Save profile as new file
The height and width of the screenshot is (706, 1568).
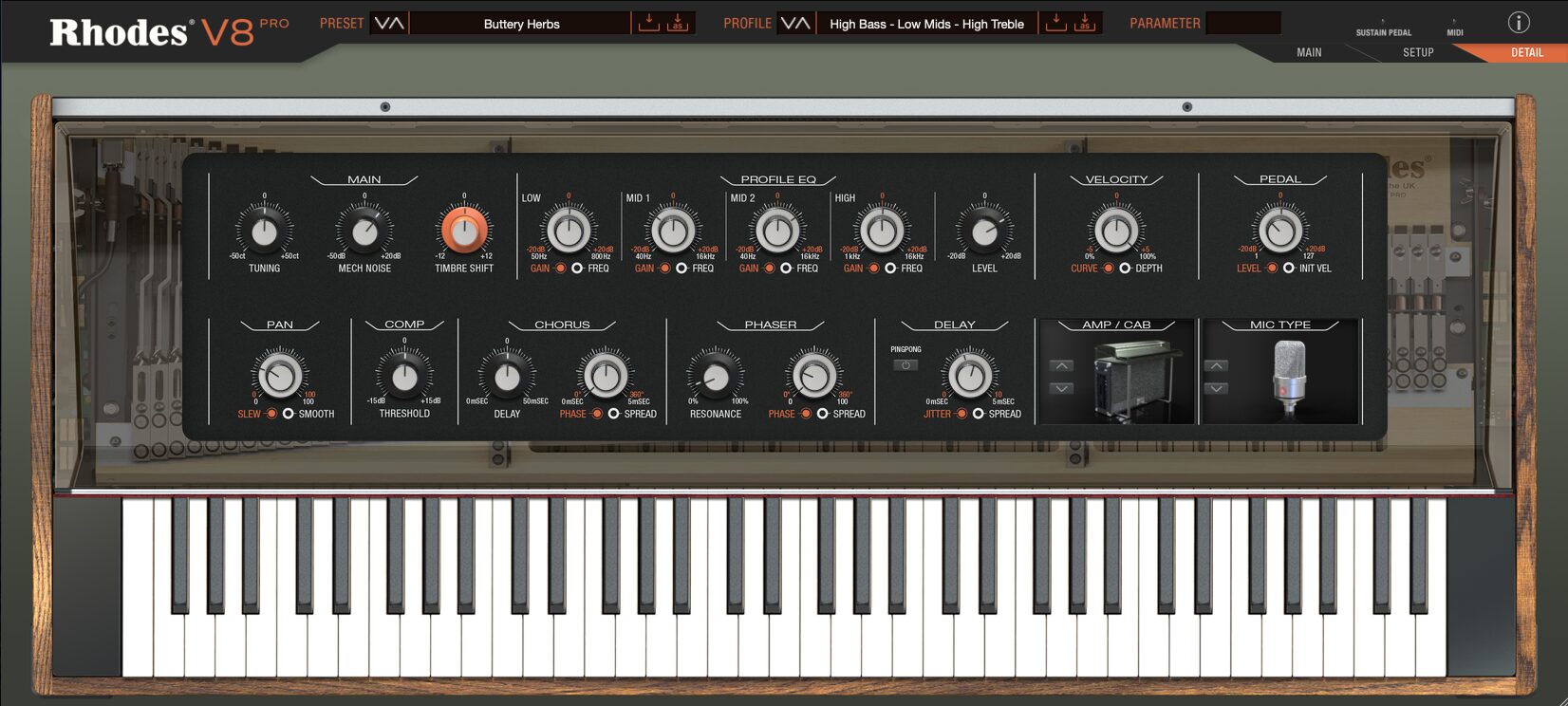pos(1085,23)
